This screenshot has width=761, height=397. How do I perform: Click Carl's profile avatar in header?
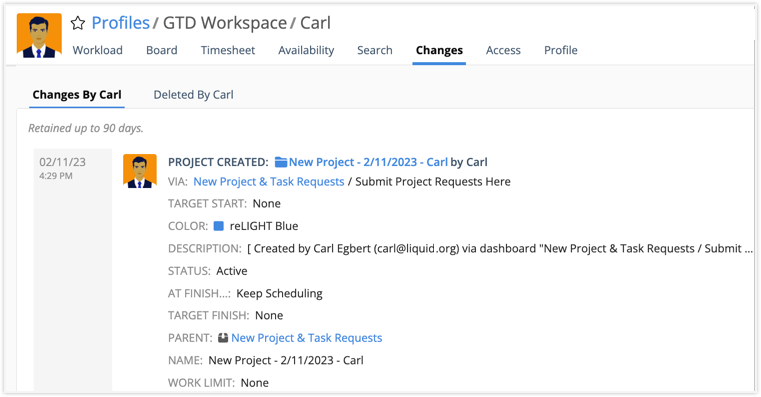(39, 35)
